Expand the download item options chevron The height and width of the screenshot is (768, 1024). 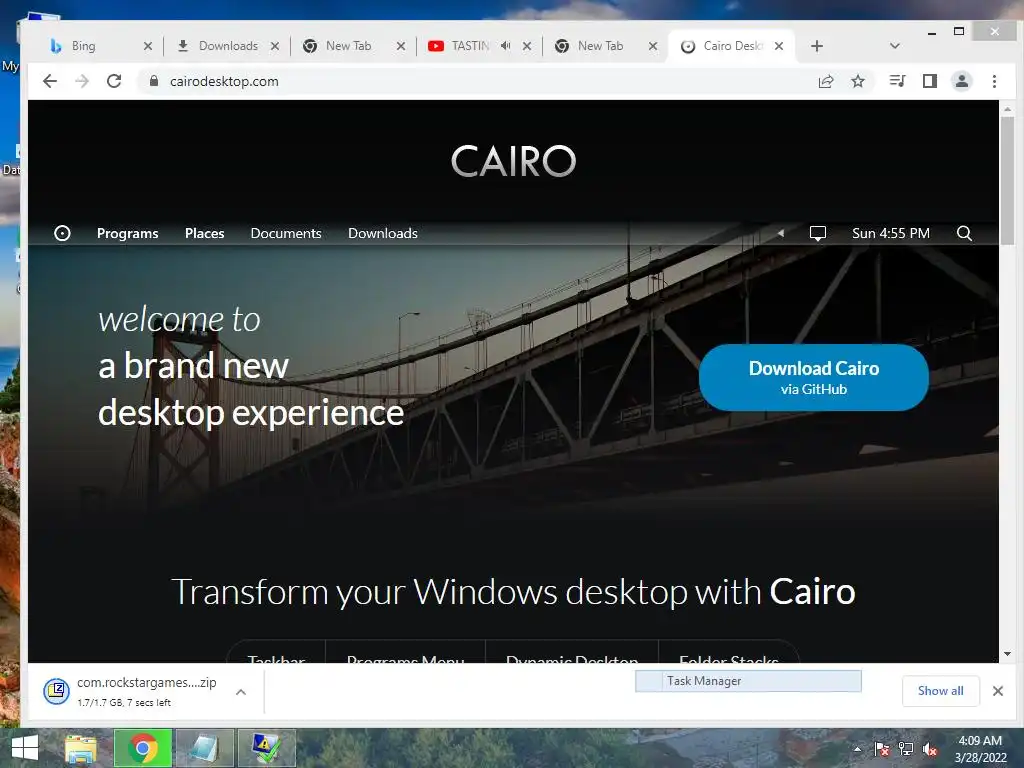241,692
